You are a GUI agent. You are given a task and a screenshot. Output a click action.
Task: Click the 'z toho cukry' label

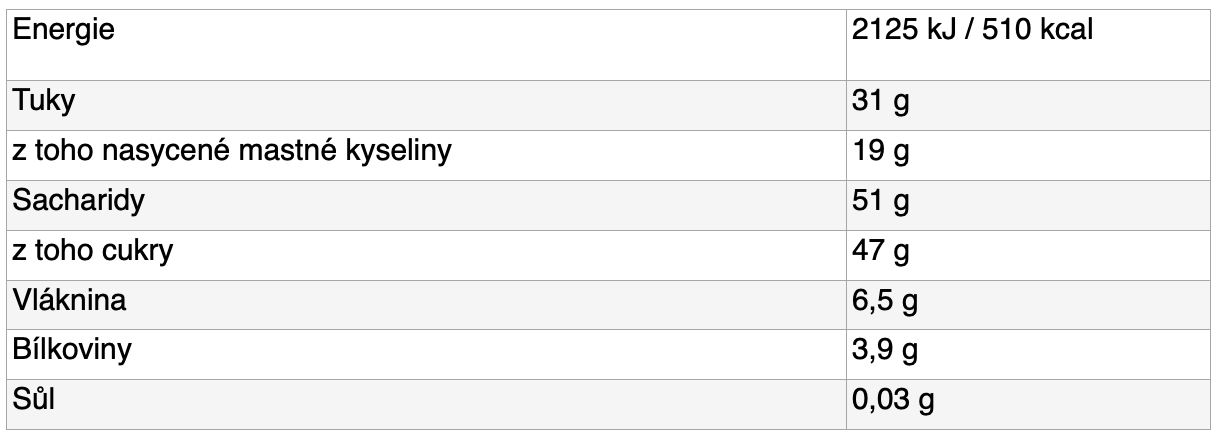tap(93, 250)
